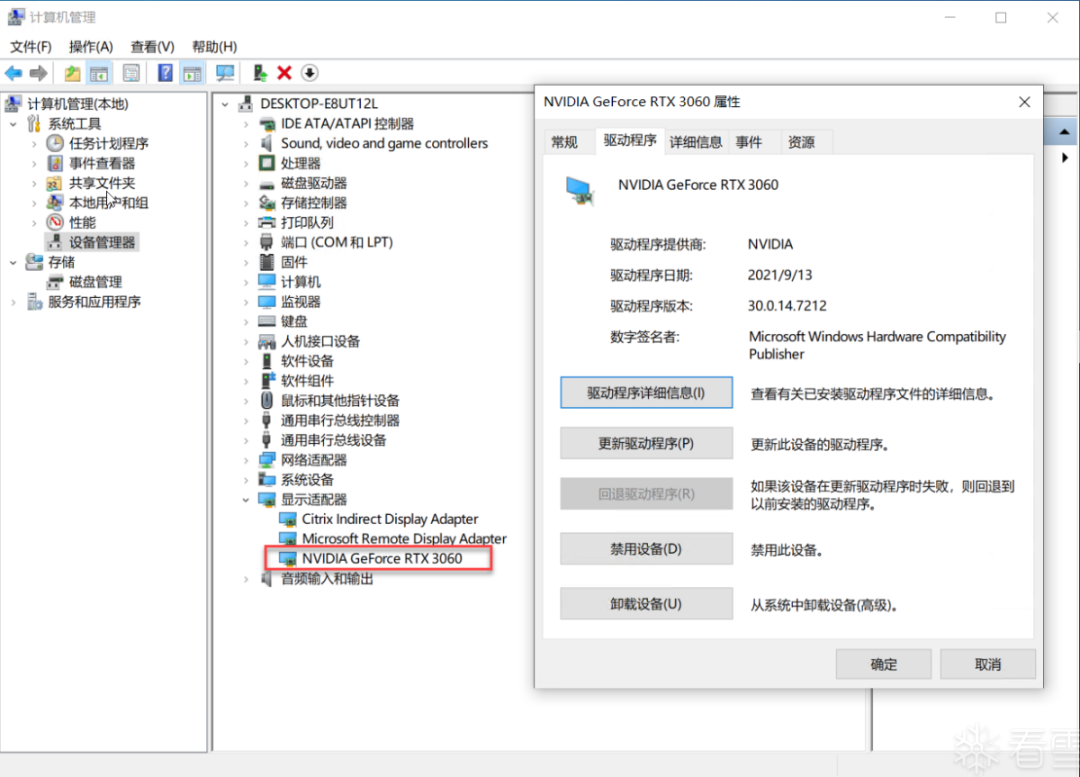Click 驱动程序详细信息(I) button
1080x777 pixels.
tap(646, 393)
